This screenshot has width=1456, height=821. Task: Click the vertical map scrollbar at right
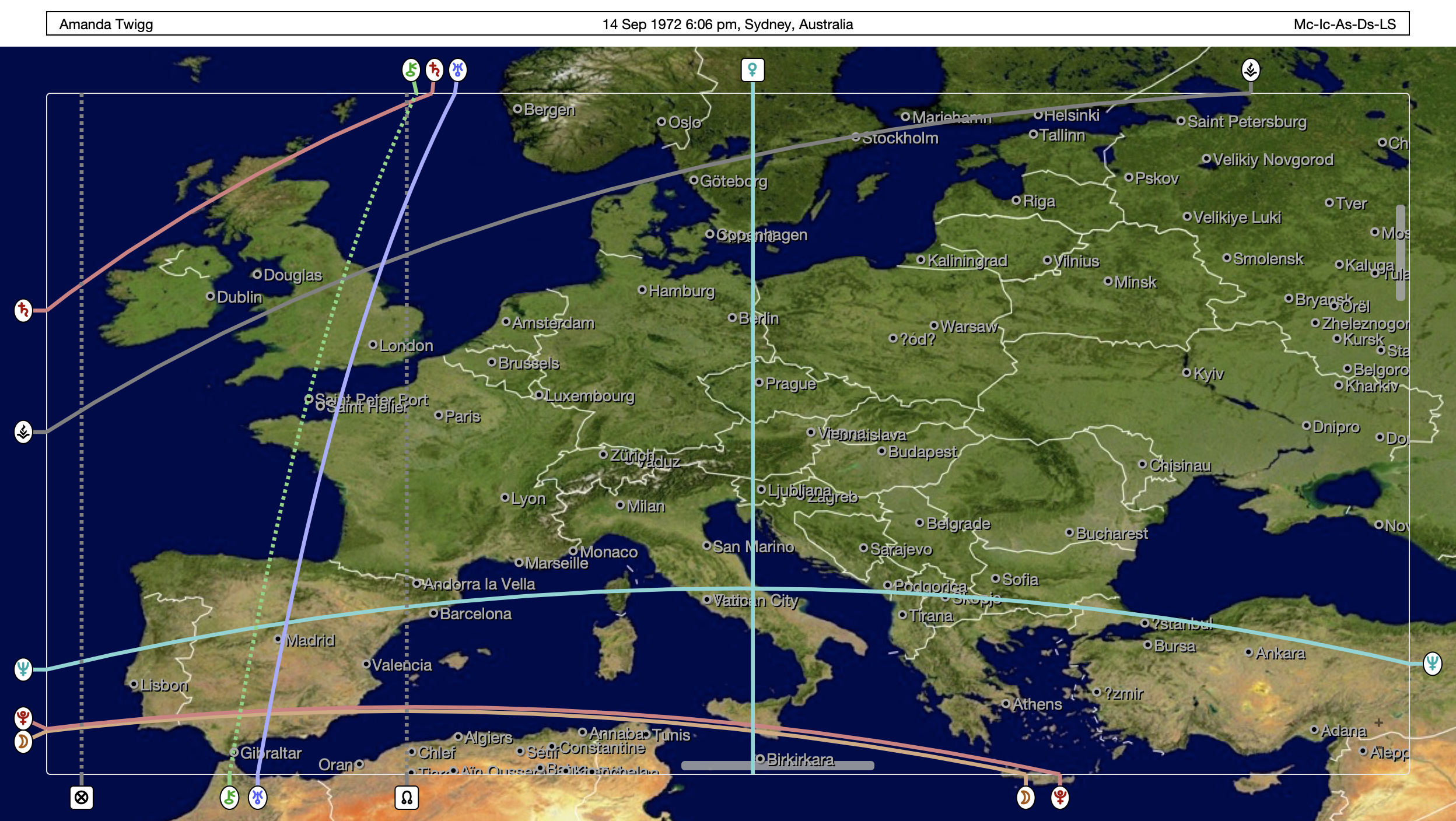(x=1400, y=252)
